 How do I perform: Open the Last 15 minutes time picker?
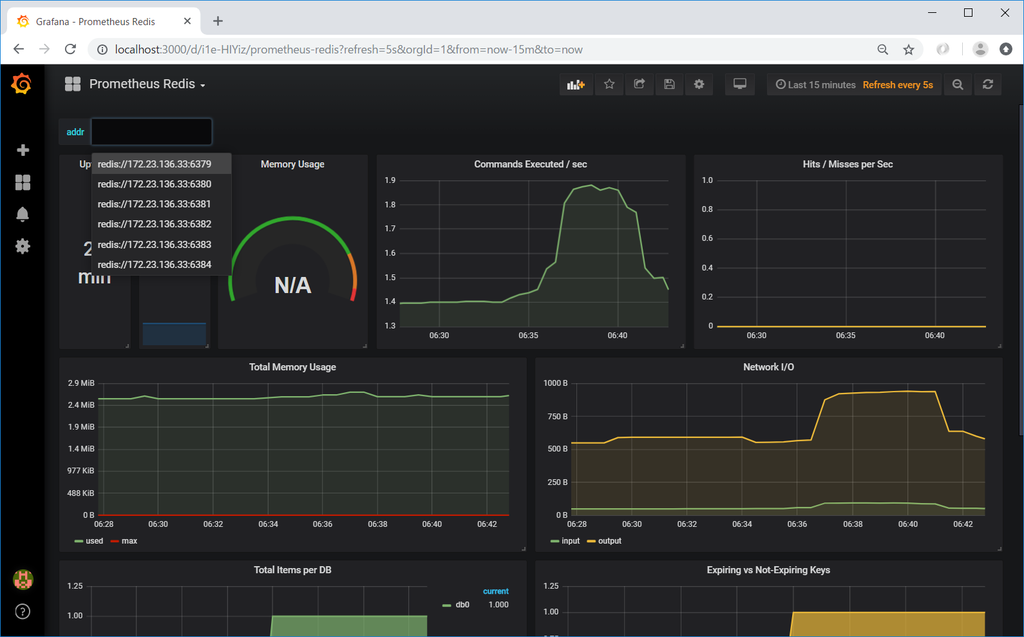point(815,85)
